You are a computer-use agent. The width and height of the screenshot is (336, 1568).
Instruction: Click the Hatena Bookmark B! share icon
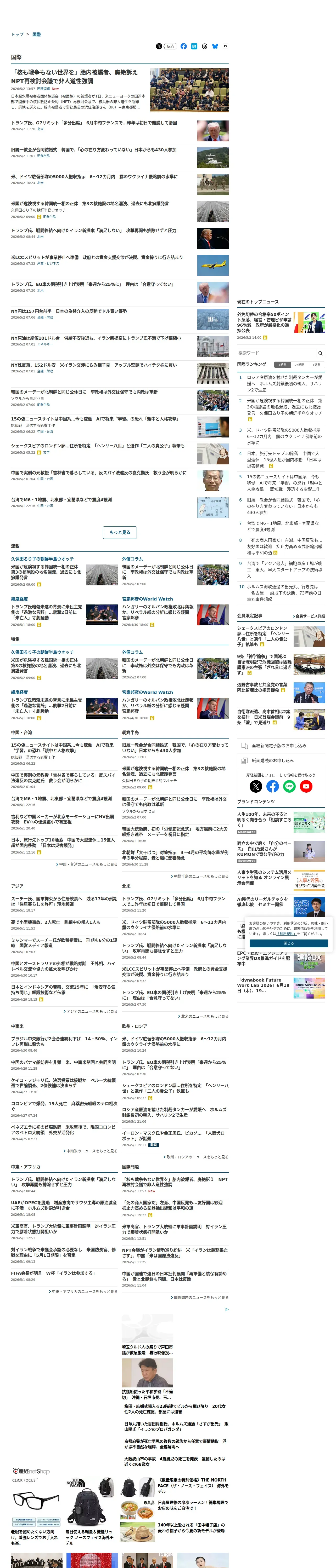click(194, 46)
